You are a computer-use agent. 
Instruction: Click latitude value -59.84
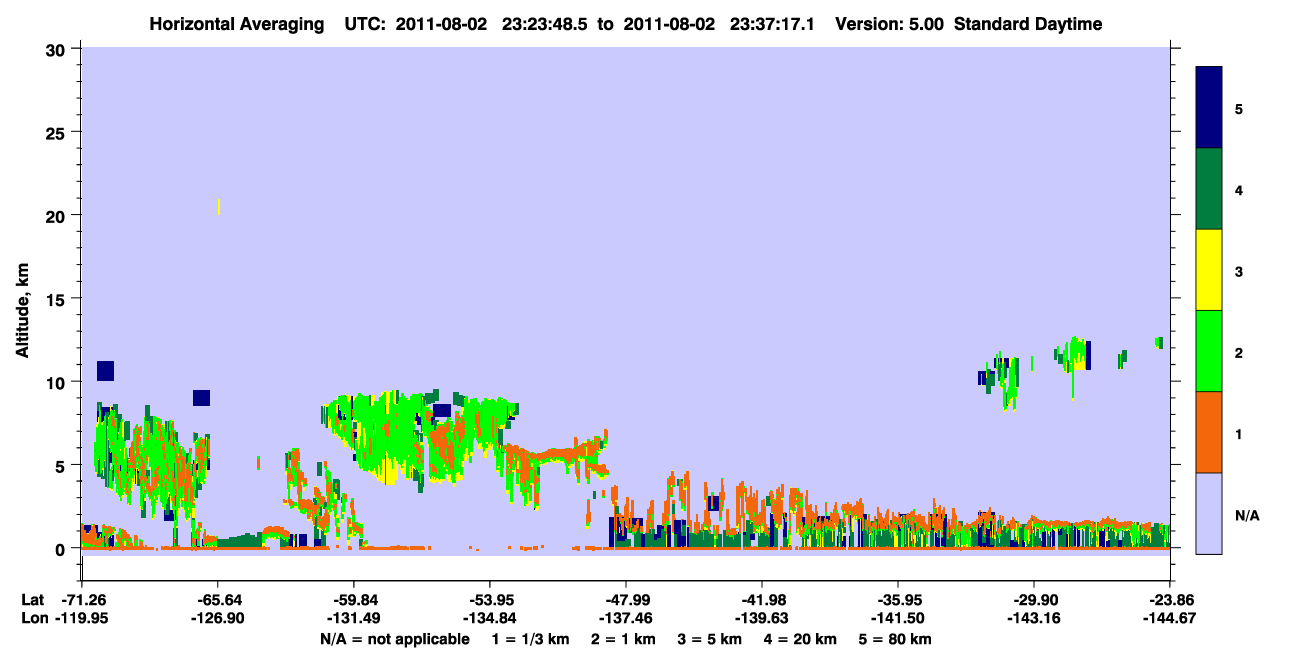353,600
